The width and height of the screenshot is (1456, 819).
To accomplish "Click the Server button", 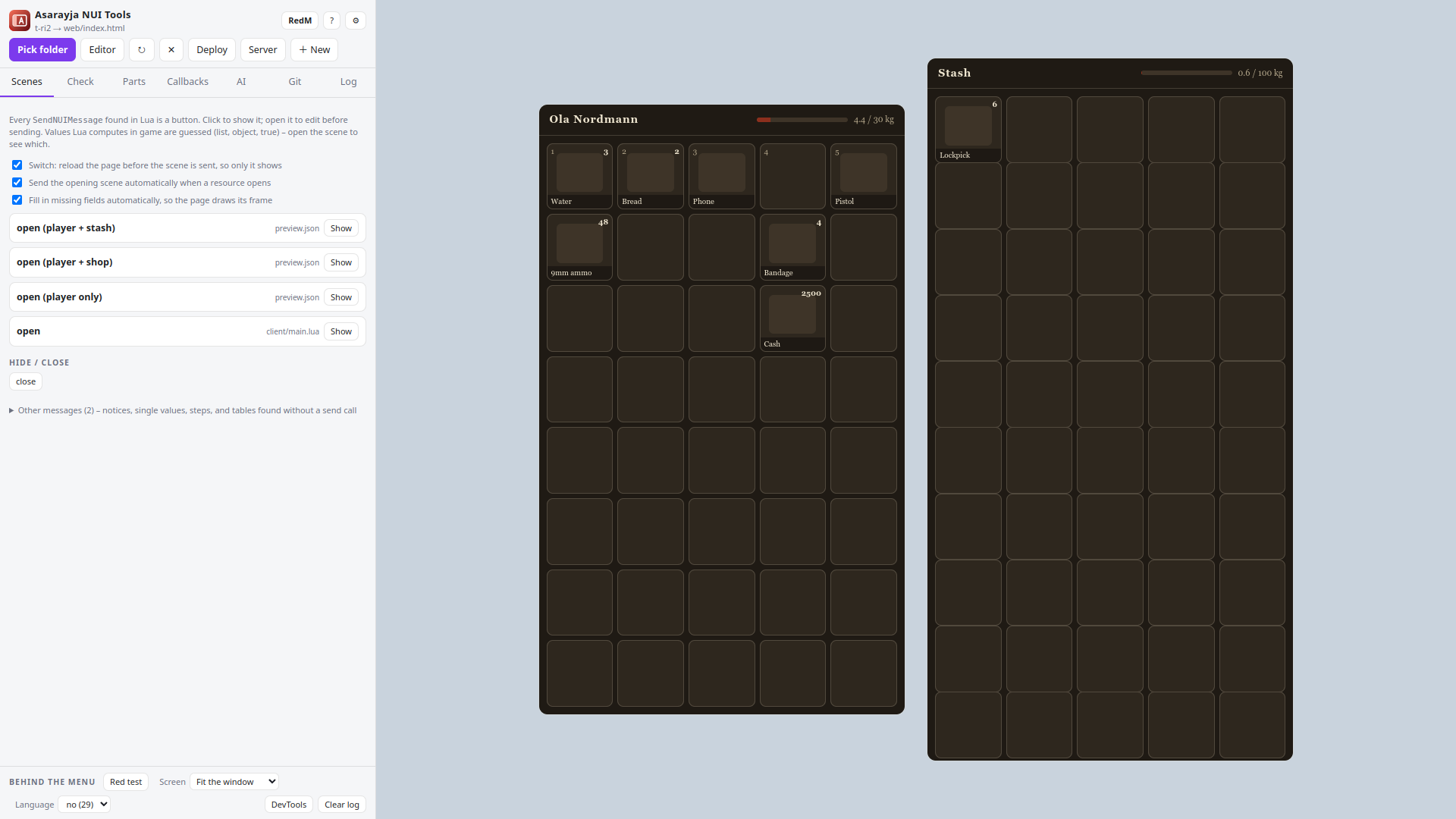I will [x=263, y=50].
